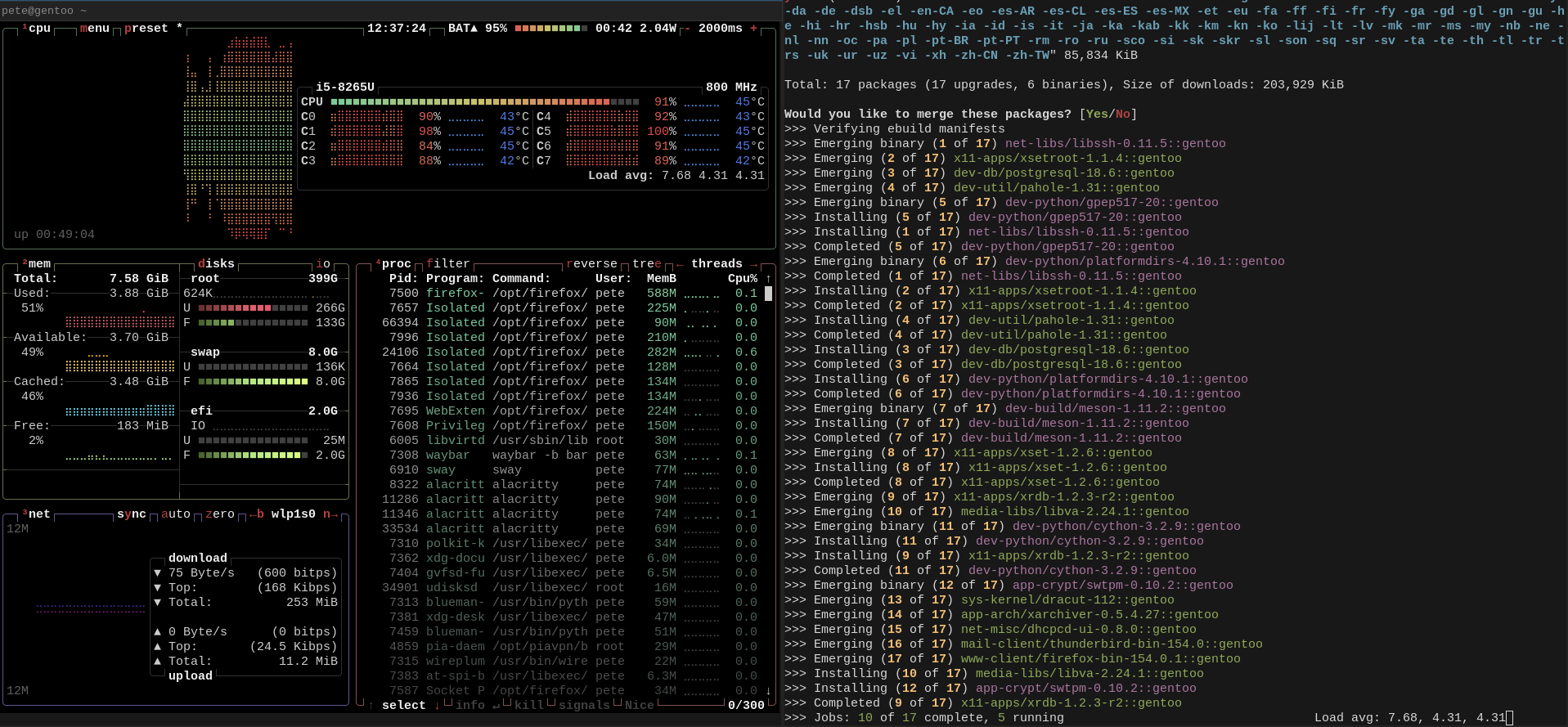Click right arrow after threads sort column

coord(753,264)
